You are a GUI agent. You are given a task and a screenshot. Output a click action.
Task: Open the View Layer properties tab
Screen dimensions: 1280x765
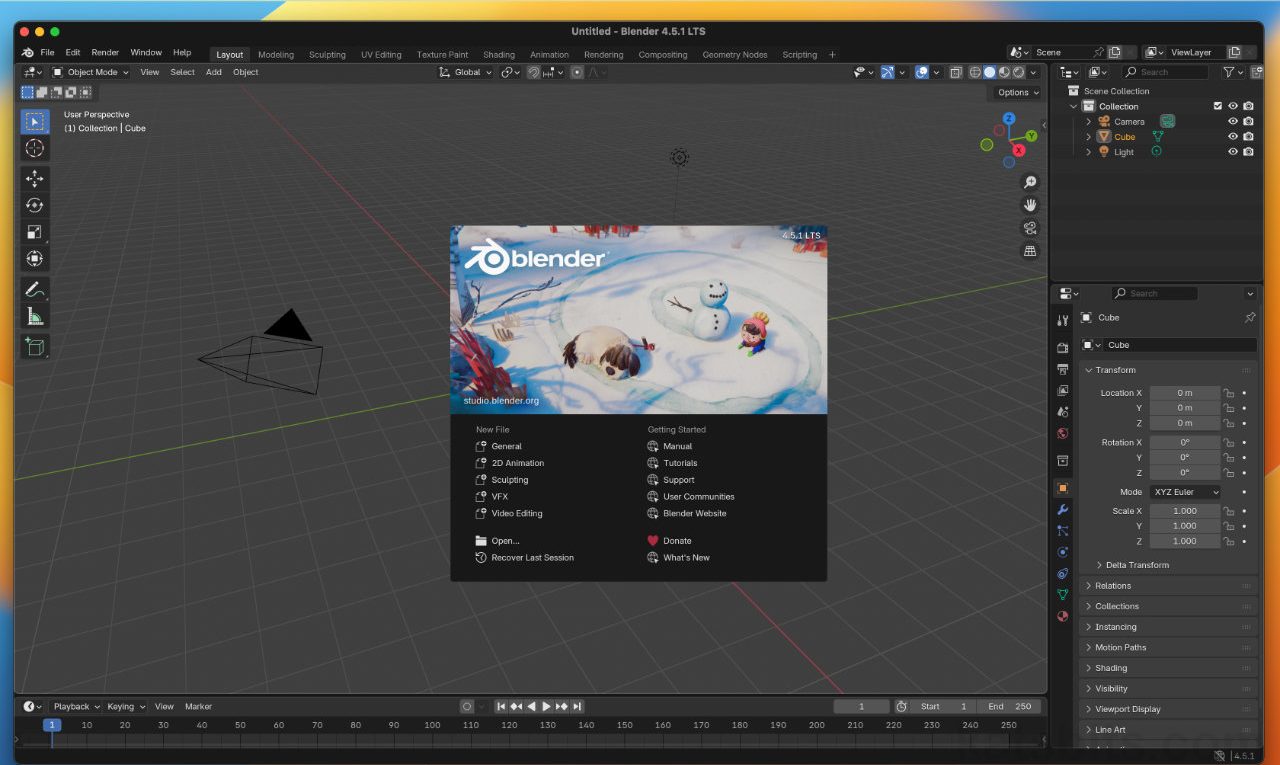(x=1063, y=390)
